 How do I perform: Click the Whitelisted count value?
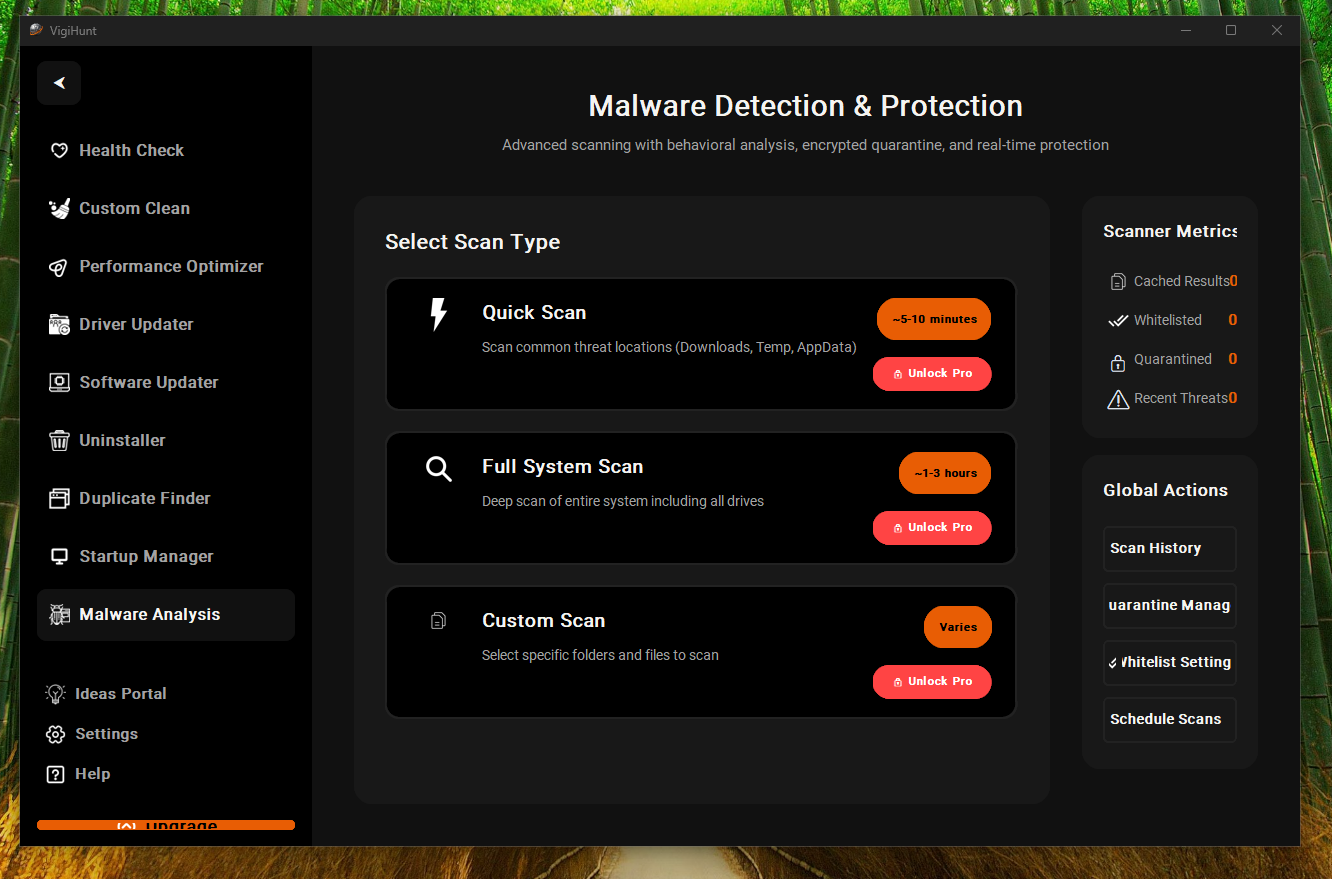[x=1233, y=321]
